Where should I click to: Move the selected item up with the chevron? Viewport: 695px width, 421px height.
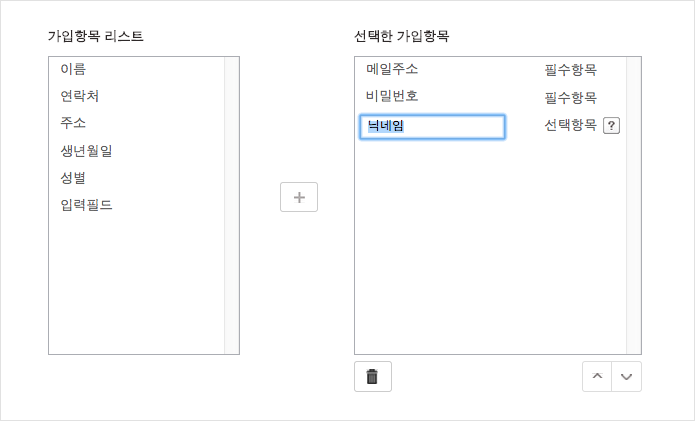[597, 377]
